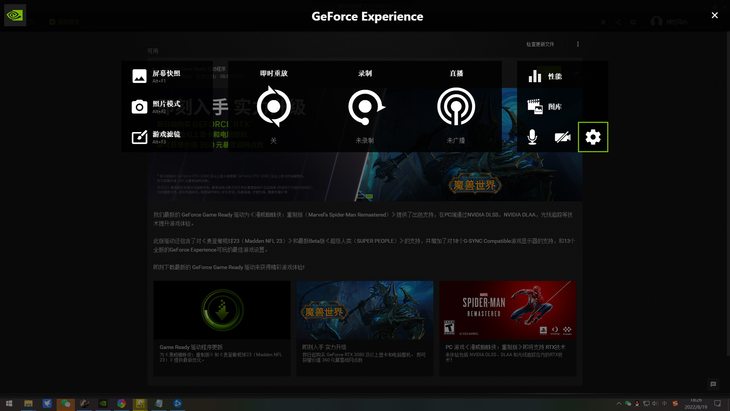The image size is (730, 411).
Task: Open the Windows notification center
Action: pyautogui.click(x=717, y=404)
